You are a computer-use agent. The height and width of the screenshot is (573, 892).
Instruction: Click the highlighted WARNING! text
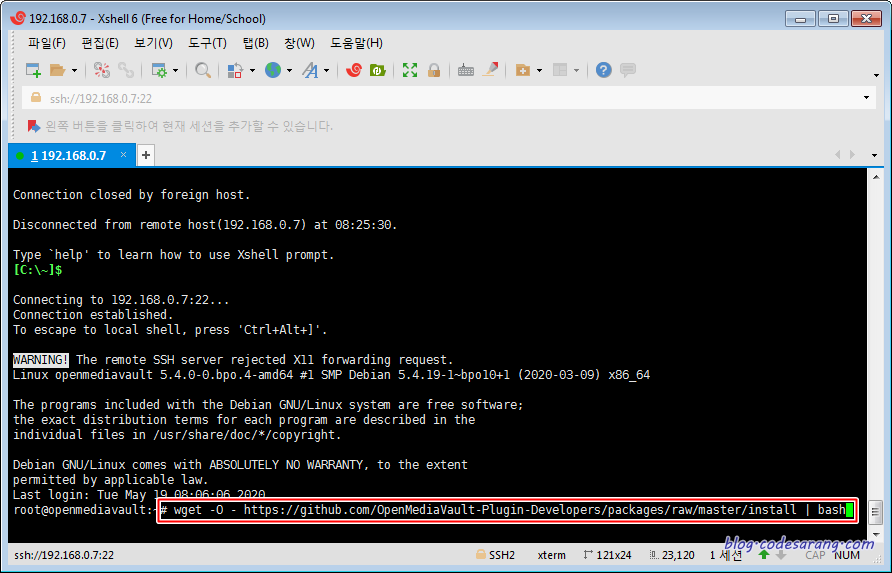point(40,360)
